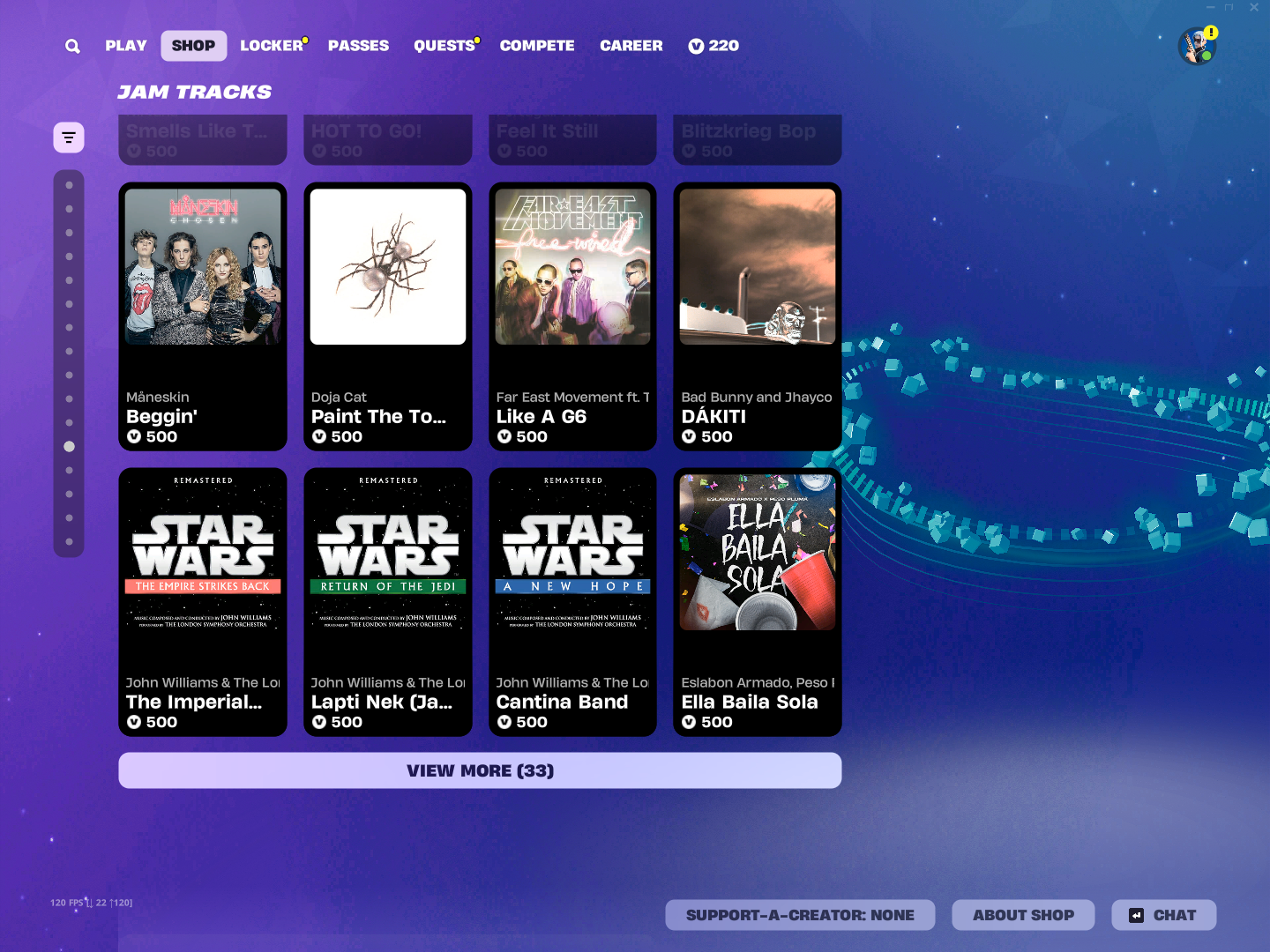Screen dimensions: 1270x952
Task: Click the Eslabon Armado, Peso artist name
Action: click(758, 683)
